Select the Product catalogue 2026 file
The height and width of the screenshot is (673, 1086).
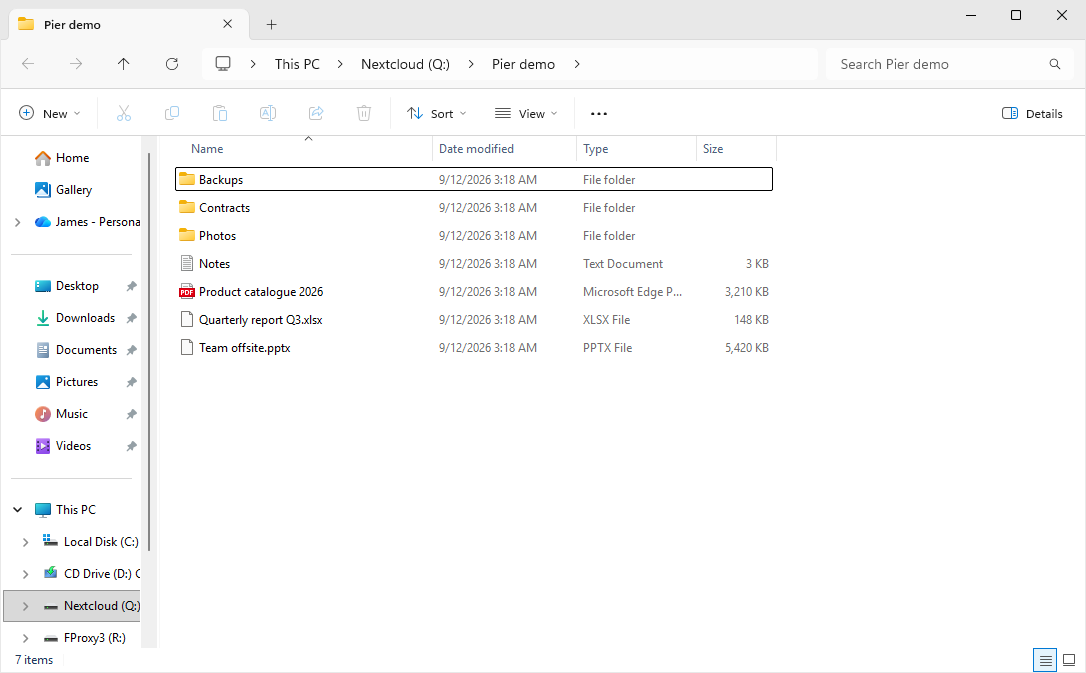(x=474, y=292)
